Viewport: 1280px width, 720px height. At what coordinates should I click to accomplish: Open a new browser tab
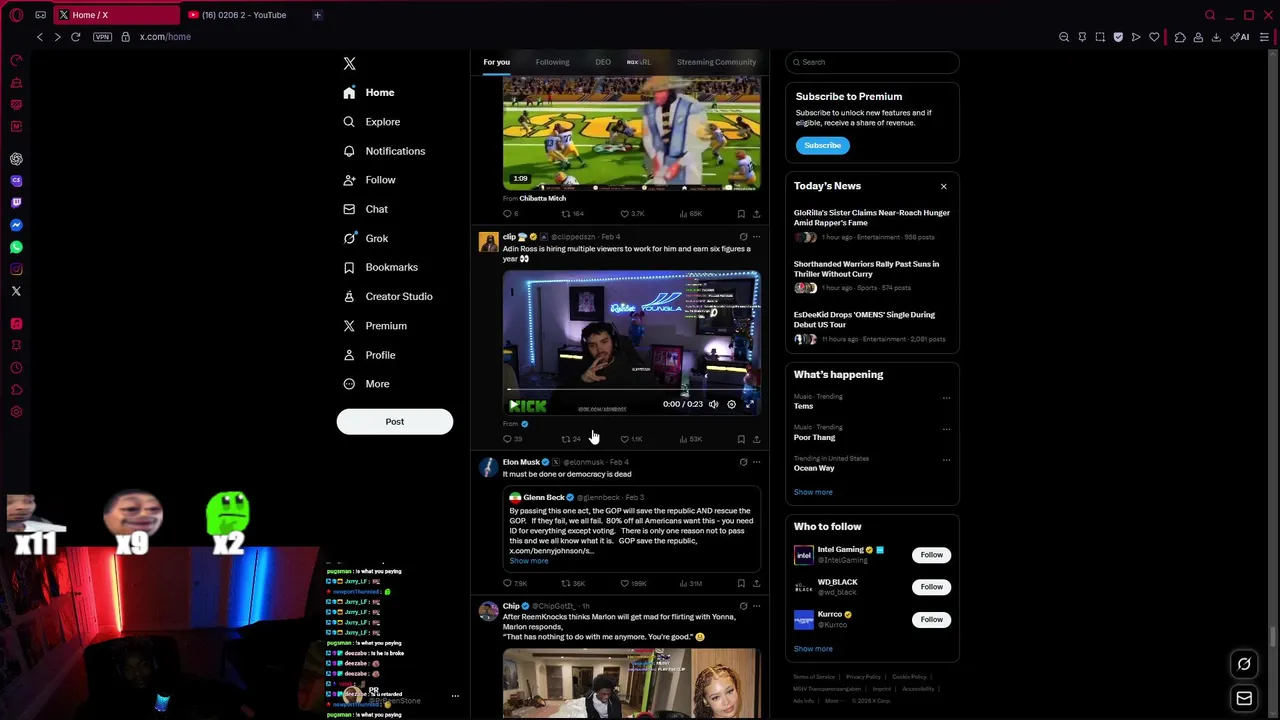click(x=317, y=15)
